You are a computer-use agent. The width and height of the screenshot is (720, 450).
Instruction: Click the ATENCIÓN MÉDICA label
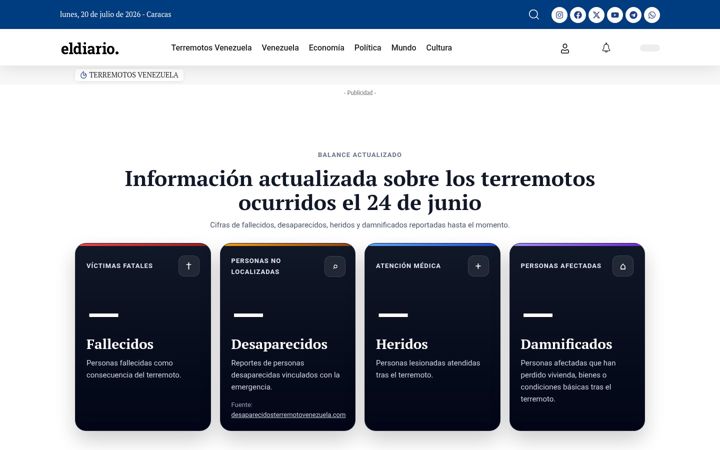pos(408,266)
